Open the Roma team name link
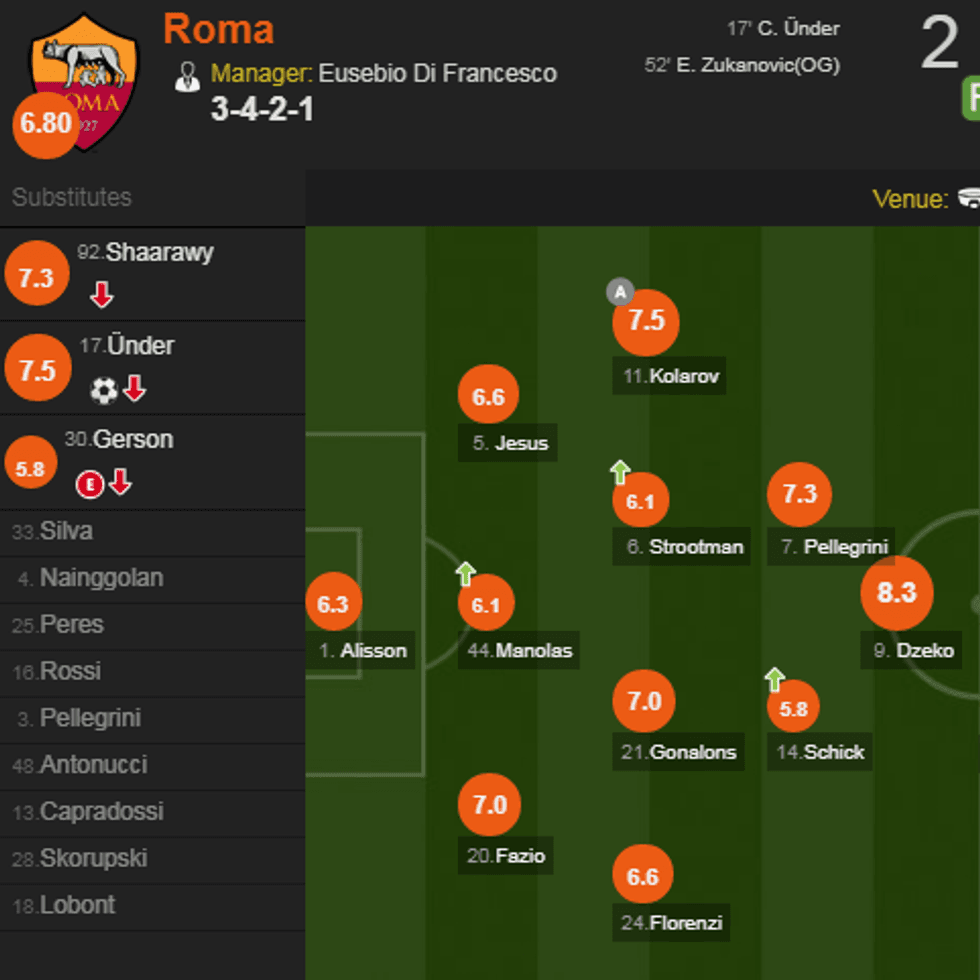Viewport: 980px width, 980px height. [x=218, y=29]
